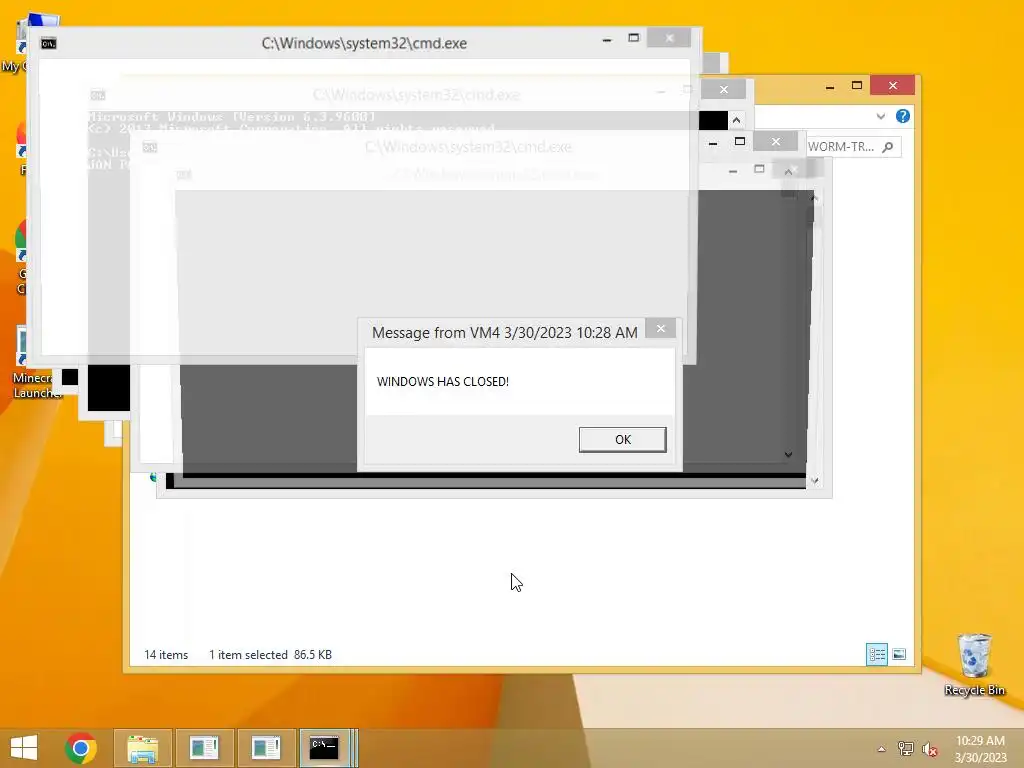The image size is (1024, 768).
Task: Open the Recycle Bin desktop icon
Action: pyautogui.click(x=974, y=665)
